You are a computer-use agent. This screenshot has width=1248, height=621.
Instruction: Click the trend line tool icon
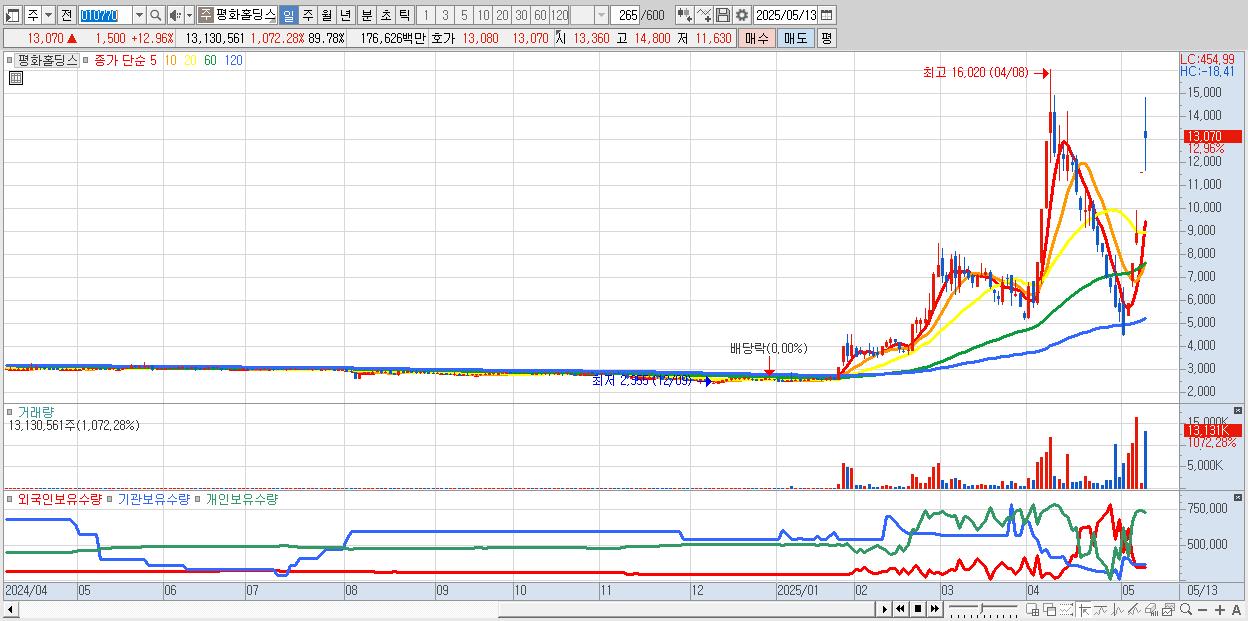click(1102, 609)
